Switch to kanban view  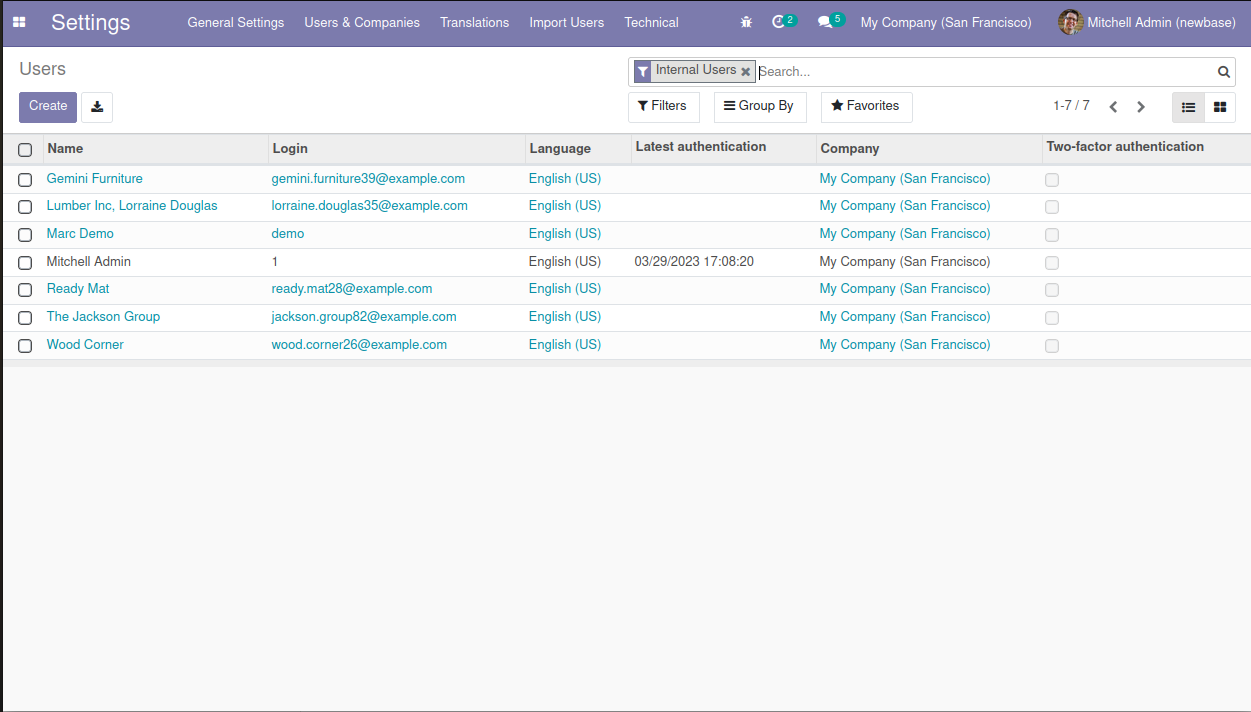(1220, 107)
